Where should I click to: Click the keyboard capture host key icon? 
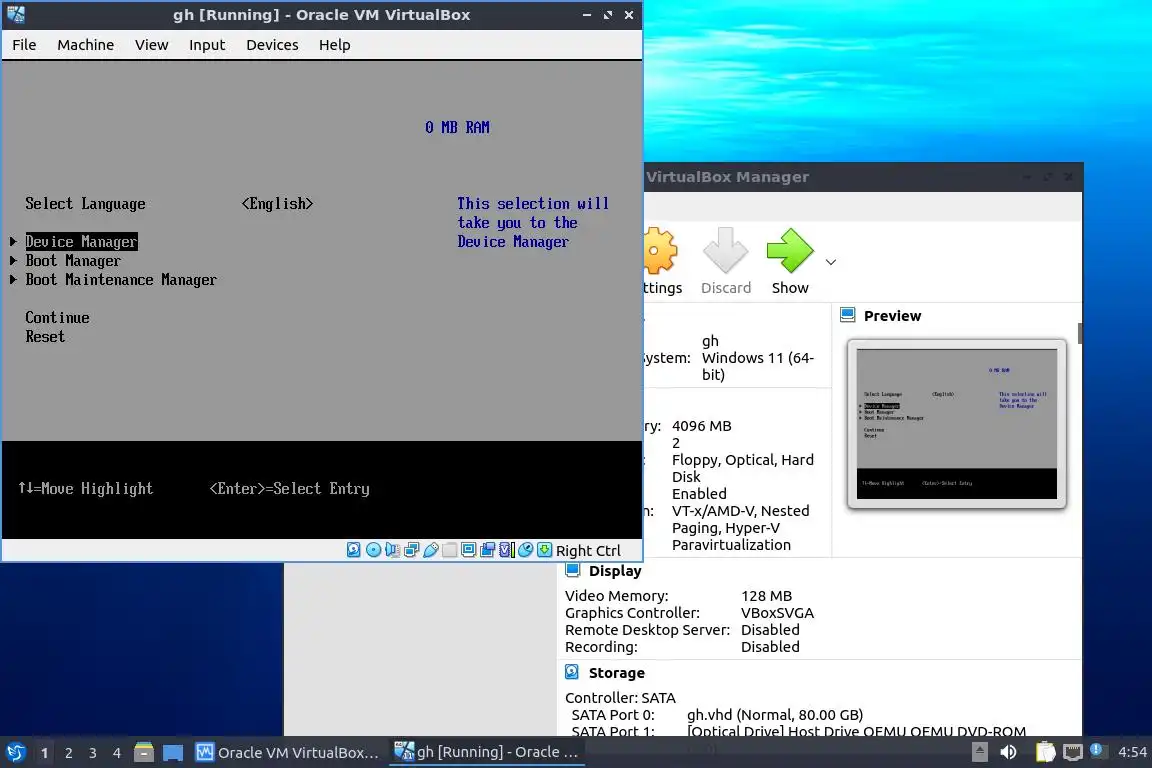pyautogui.click(x=544, y=550)
